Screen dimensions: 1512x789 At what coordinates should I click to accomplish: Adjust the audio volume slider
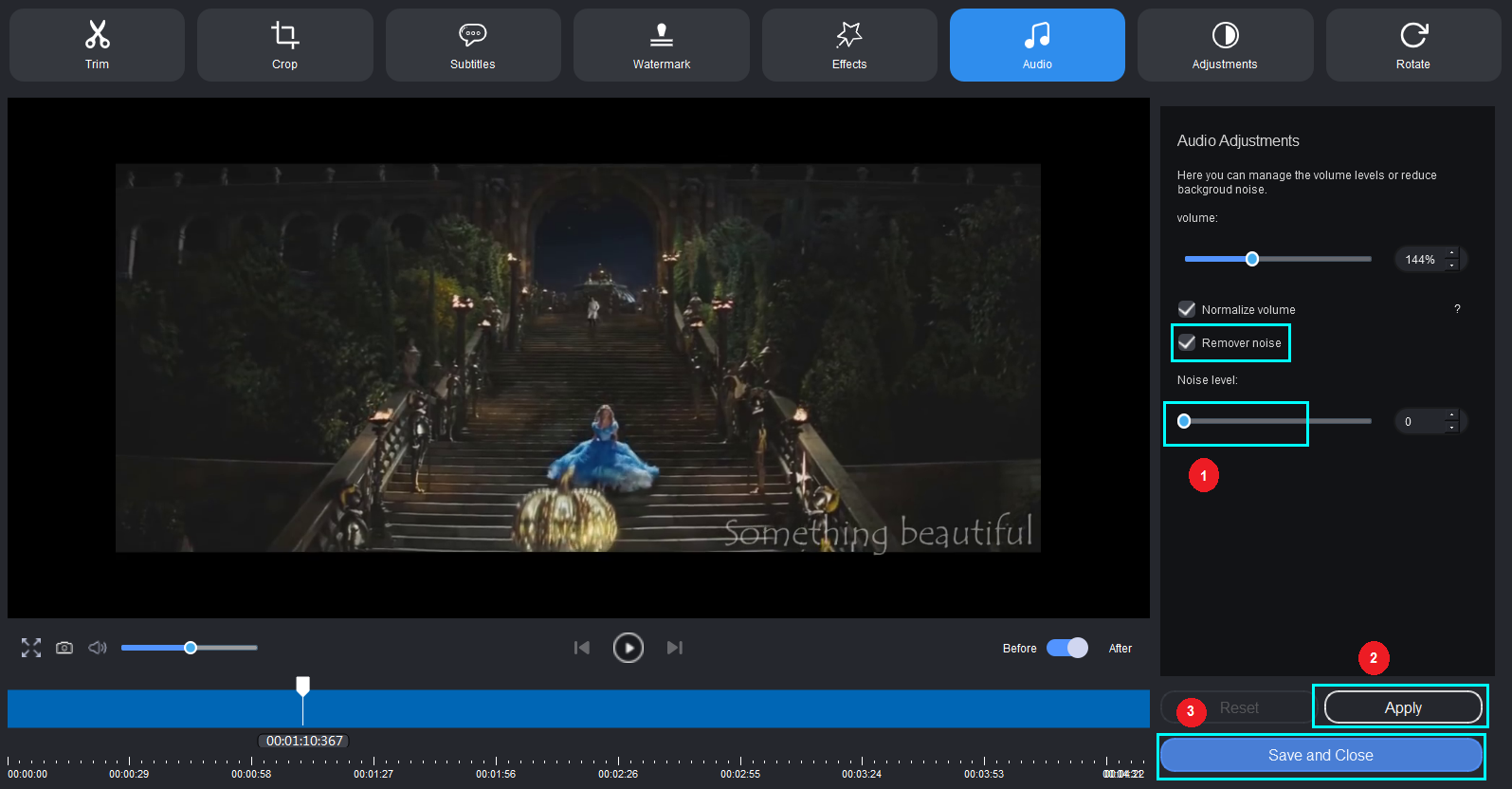pos(1278,259)
